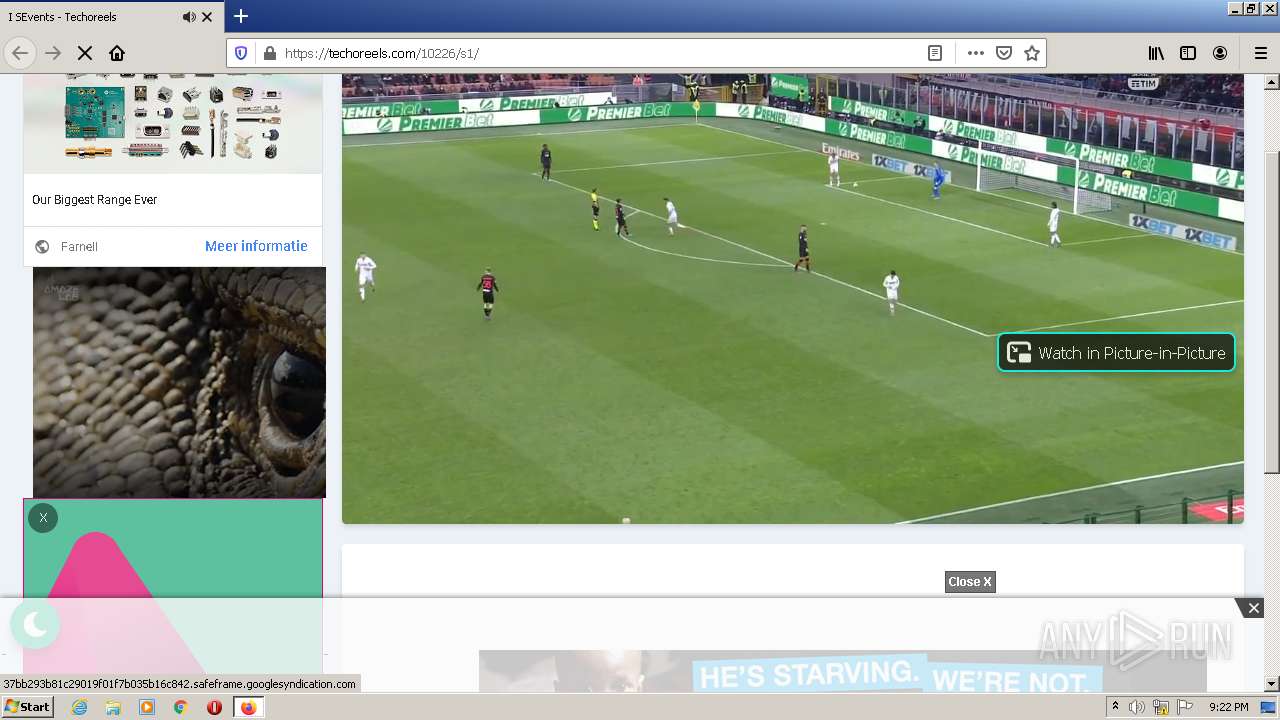Launch Google Chrome from the taskbar

pos(181,707)
